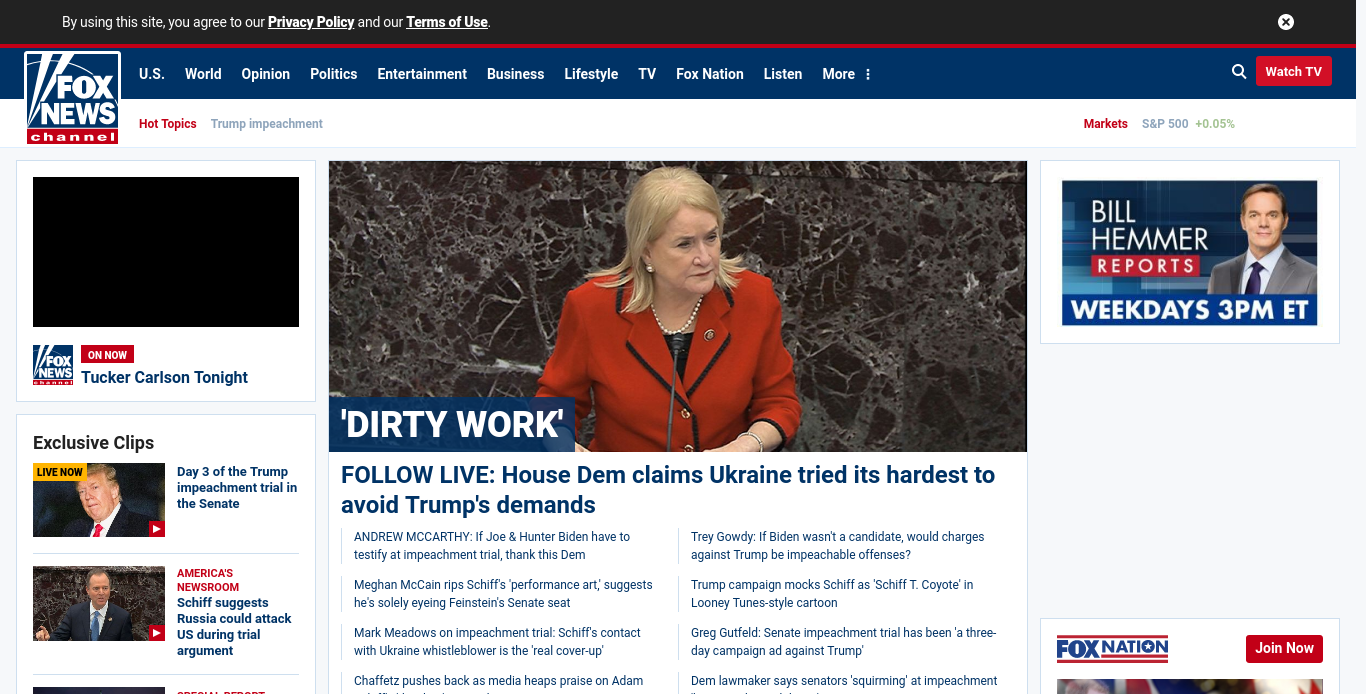Click the Fox Nation logo
This screenshot has height=694, width=1366.
[1112, 649]
